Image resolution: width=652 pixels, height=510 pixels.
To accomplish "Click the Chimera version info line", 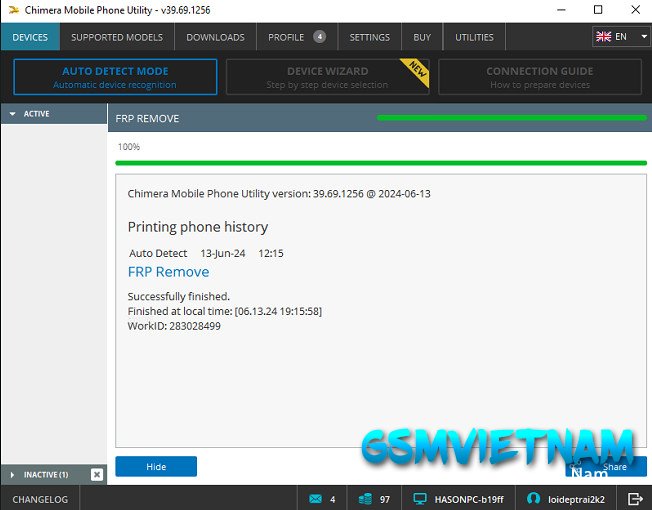I will (279, 194).
